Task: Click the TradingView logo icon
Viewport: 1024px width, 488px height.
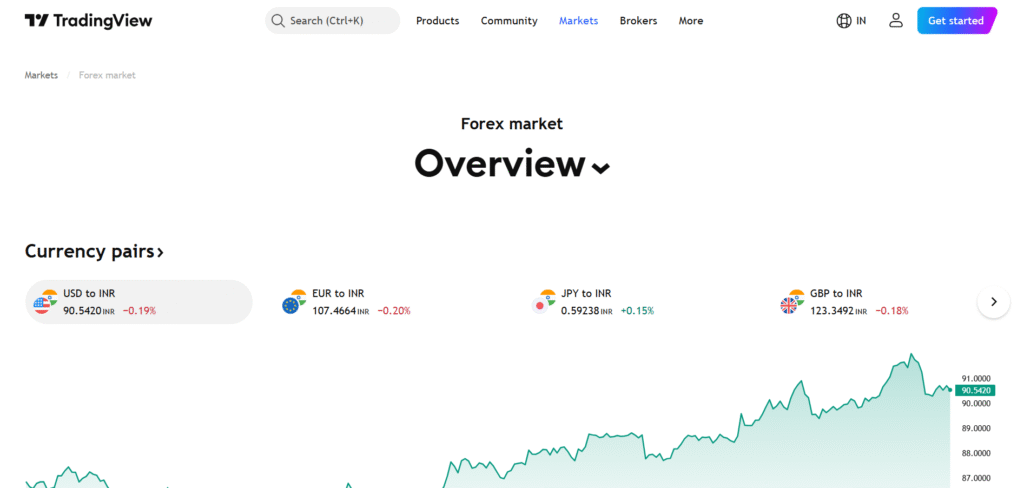Action: [37, 21]
